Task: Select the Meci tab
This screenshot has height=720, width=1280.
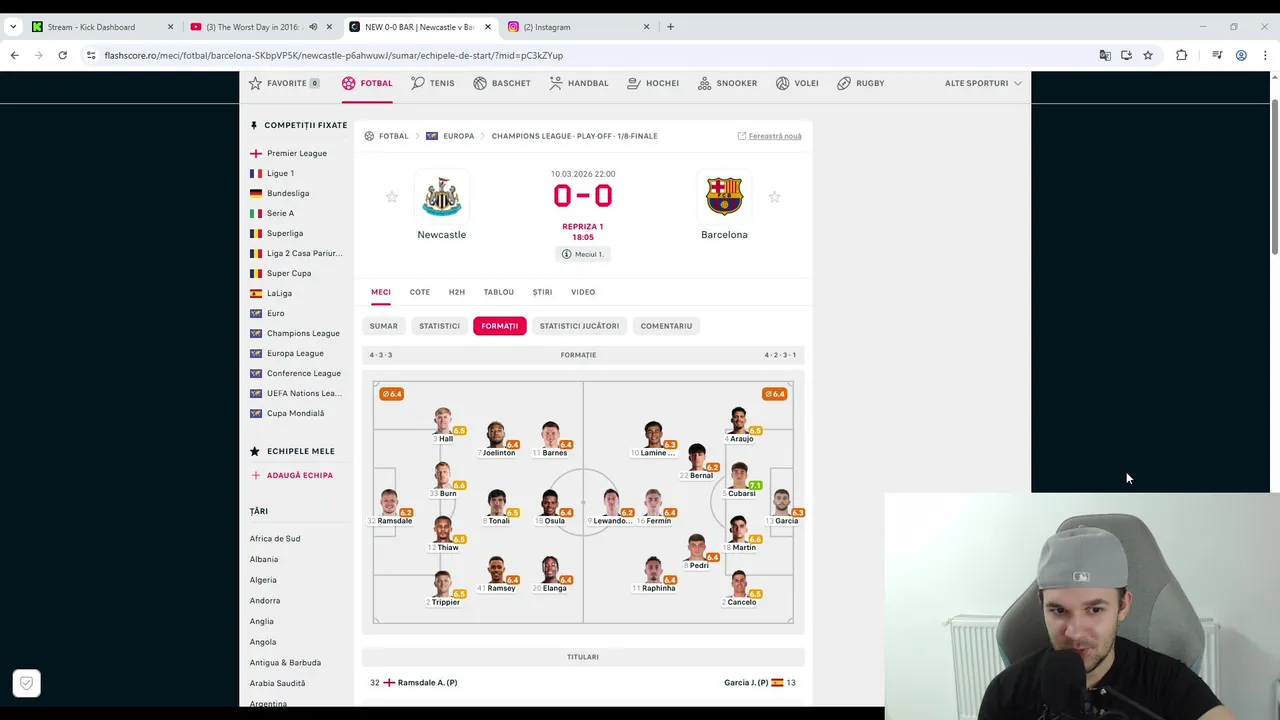Action: [381, 292]
